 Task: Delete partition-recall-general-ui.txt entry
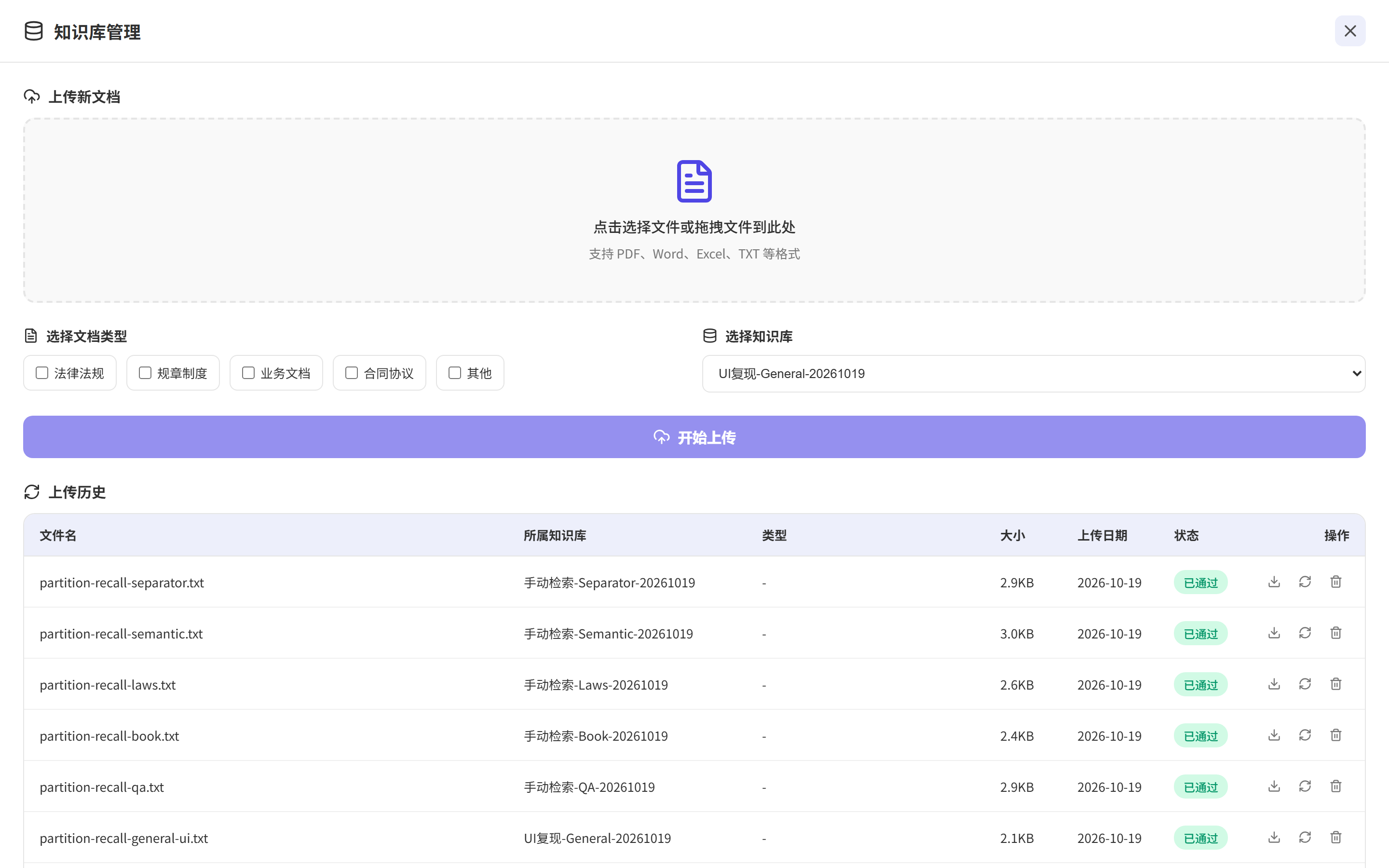pos(1336,838)
